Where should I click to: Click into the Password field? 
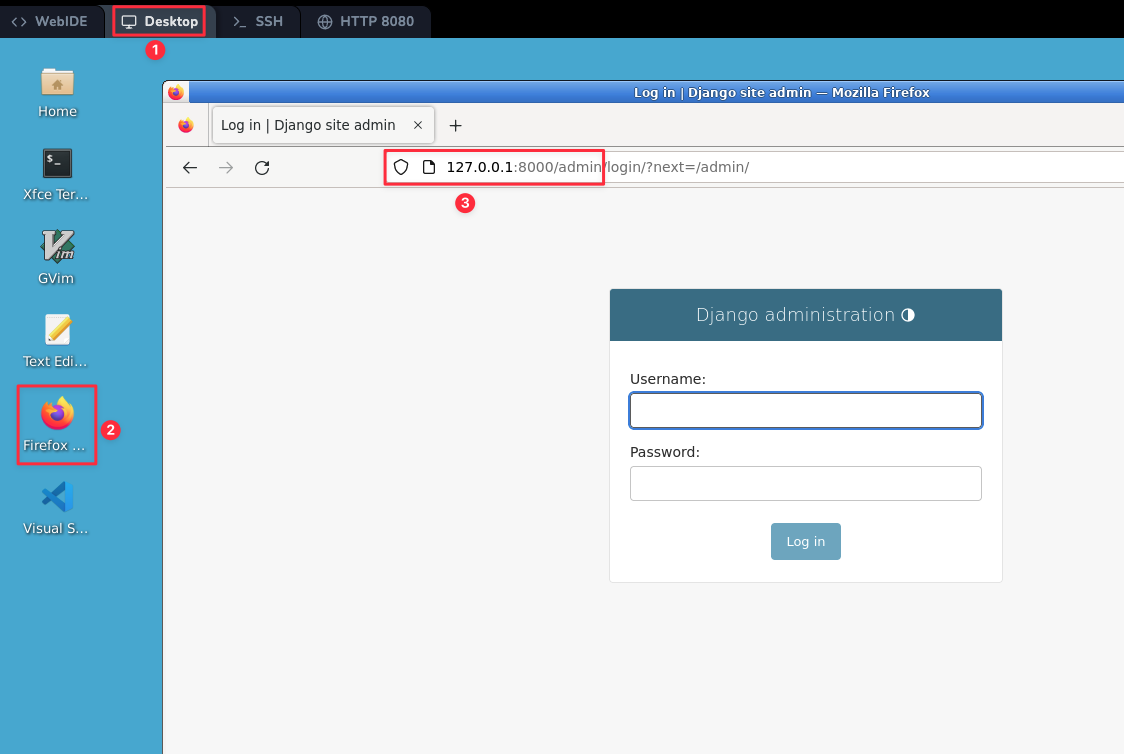click(805, 483)
